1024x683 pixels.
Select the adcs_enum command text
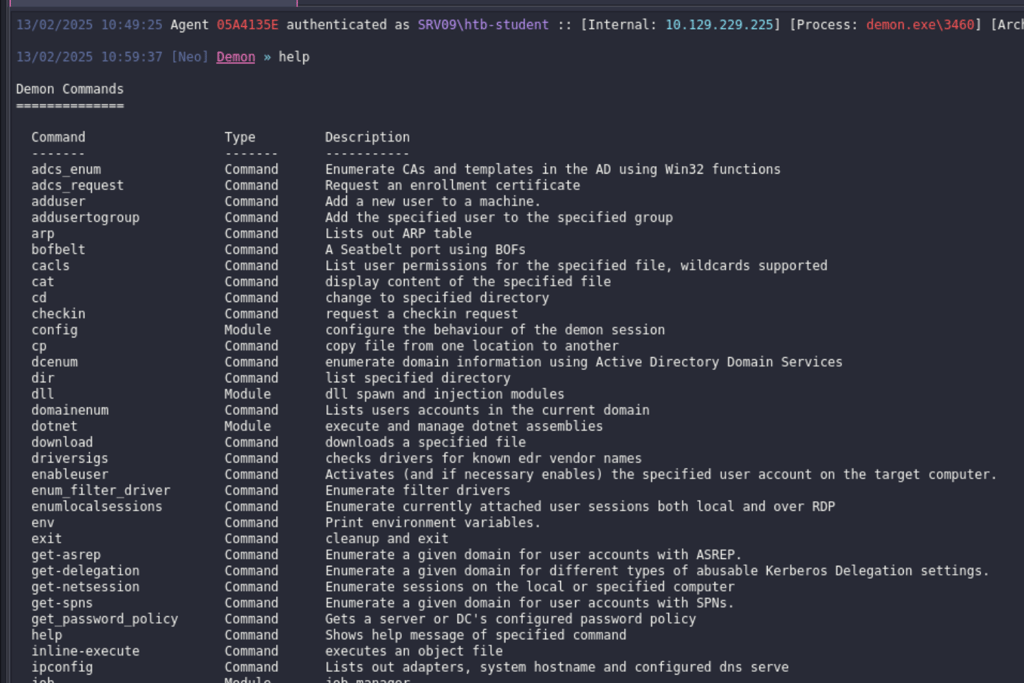(66, 169)
